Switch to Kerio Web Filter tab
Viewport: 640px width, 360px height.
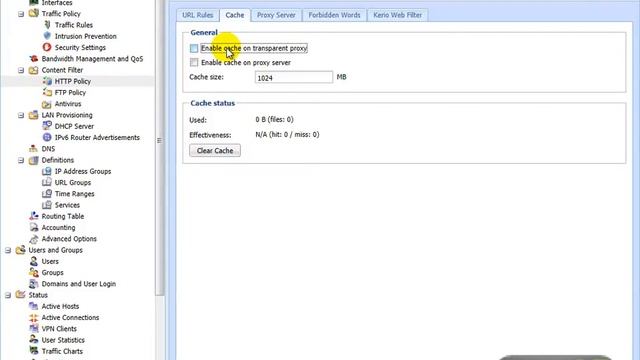[x=398, y=15]
